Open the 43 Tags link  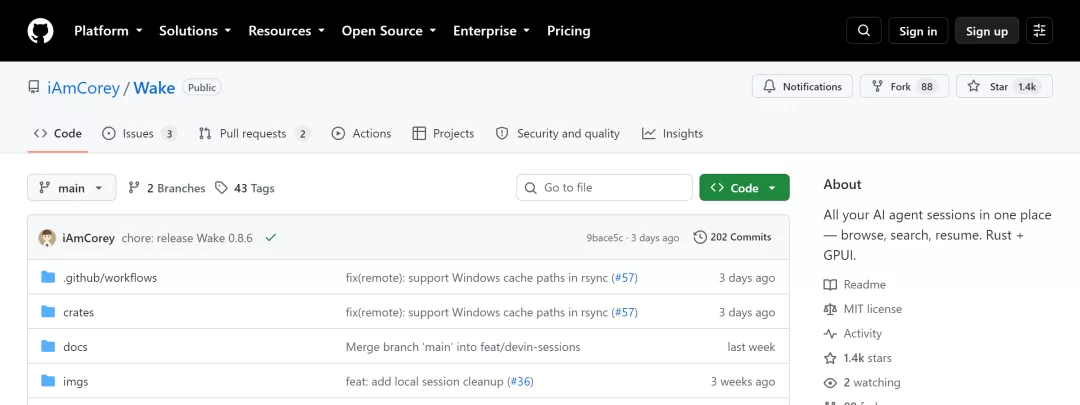point(245,188)
